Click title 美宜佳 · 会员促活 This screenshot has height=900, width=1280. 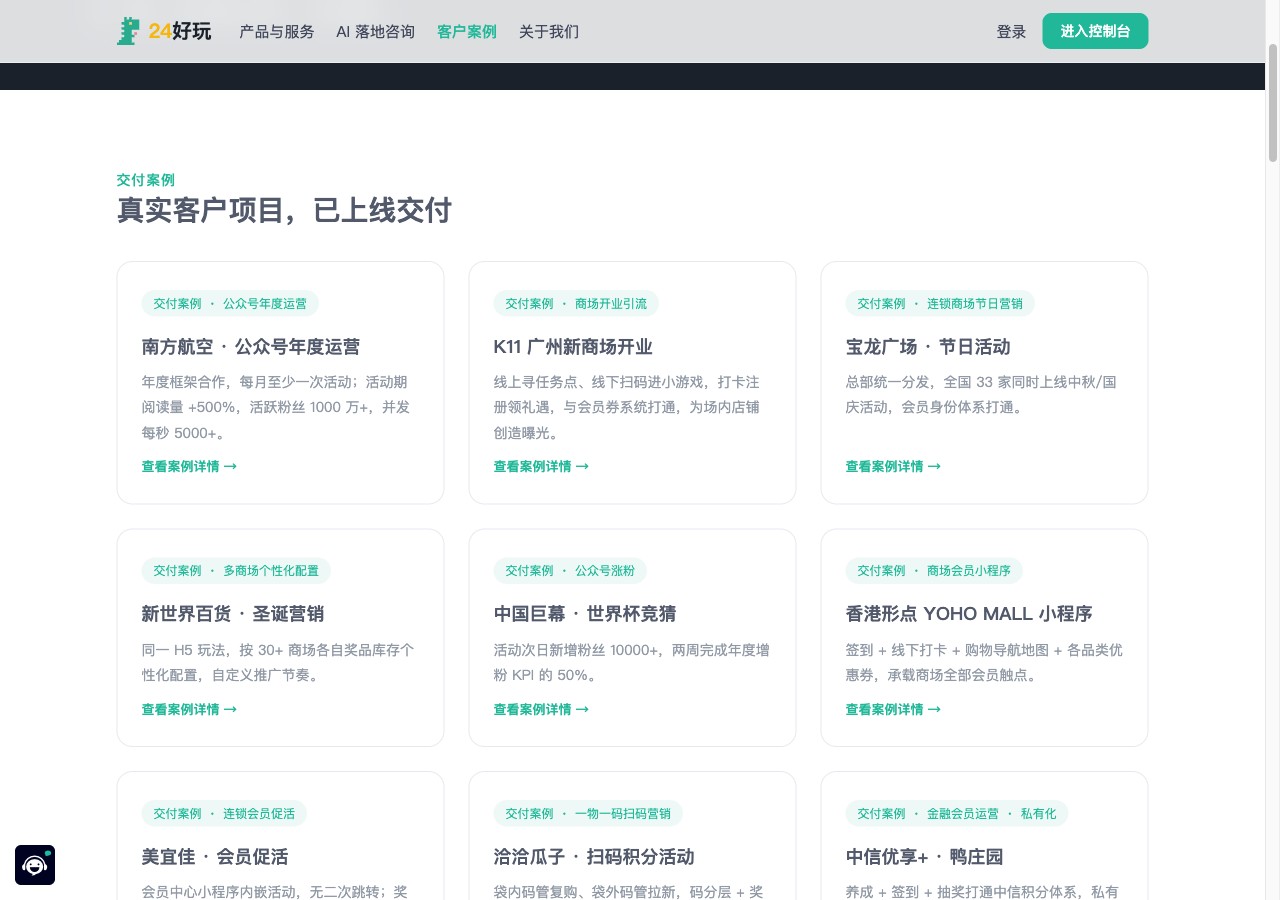(x=215, y=857)
